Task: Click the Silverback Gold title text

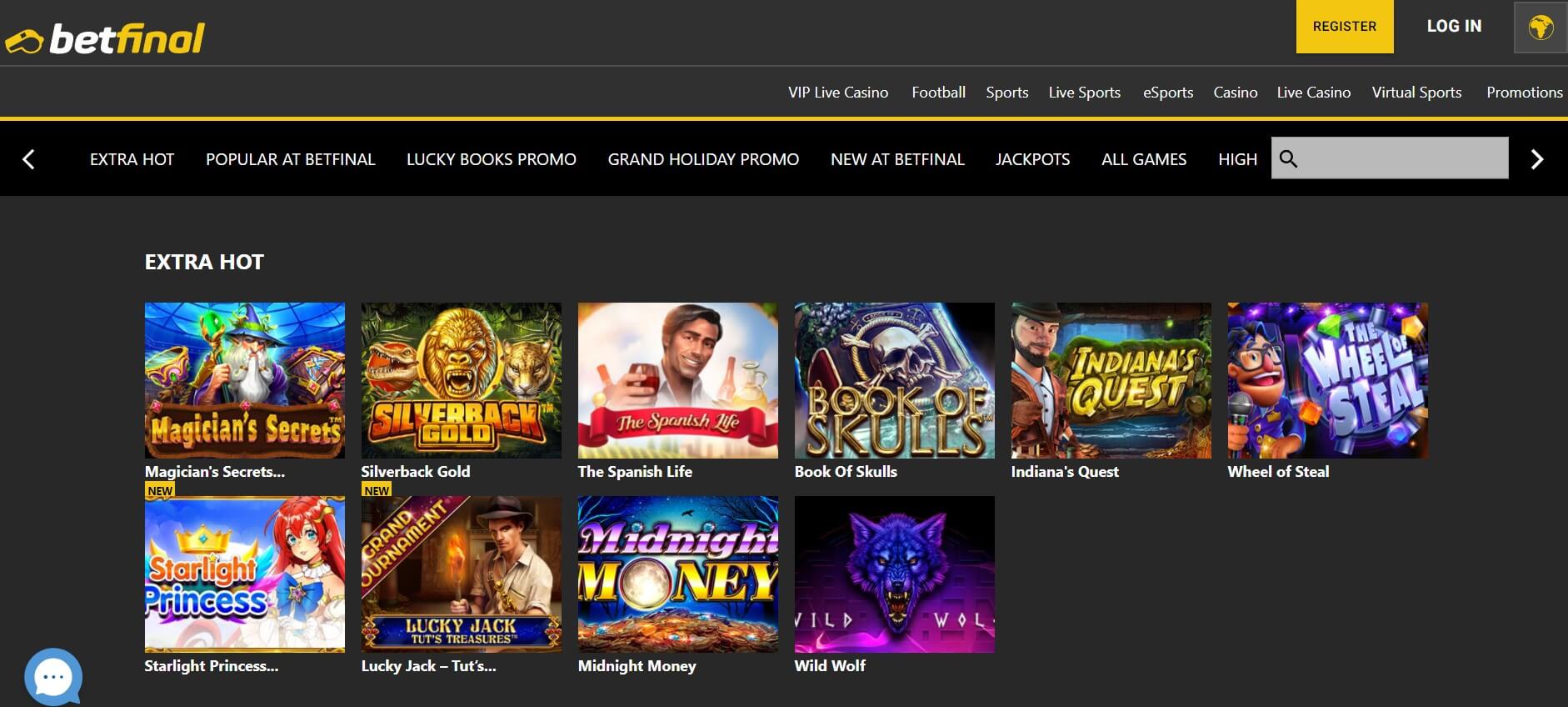Action: 416,472
